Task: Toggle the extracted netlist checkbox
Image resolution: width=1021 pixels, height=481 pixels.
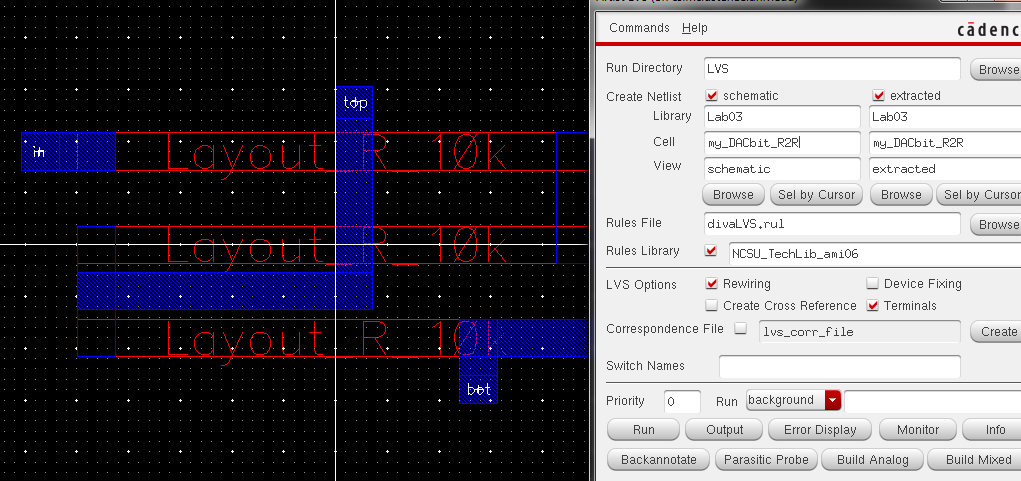Action: pyautogui.click(x=879, y=96)
